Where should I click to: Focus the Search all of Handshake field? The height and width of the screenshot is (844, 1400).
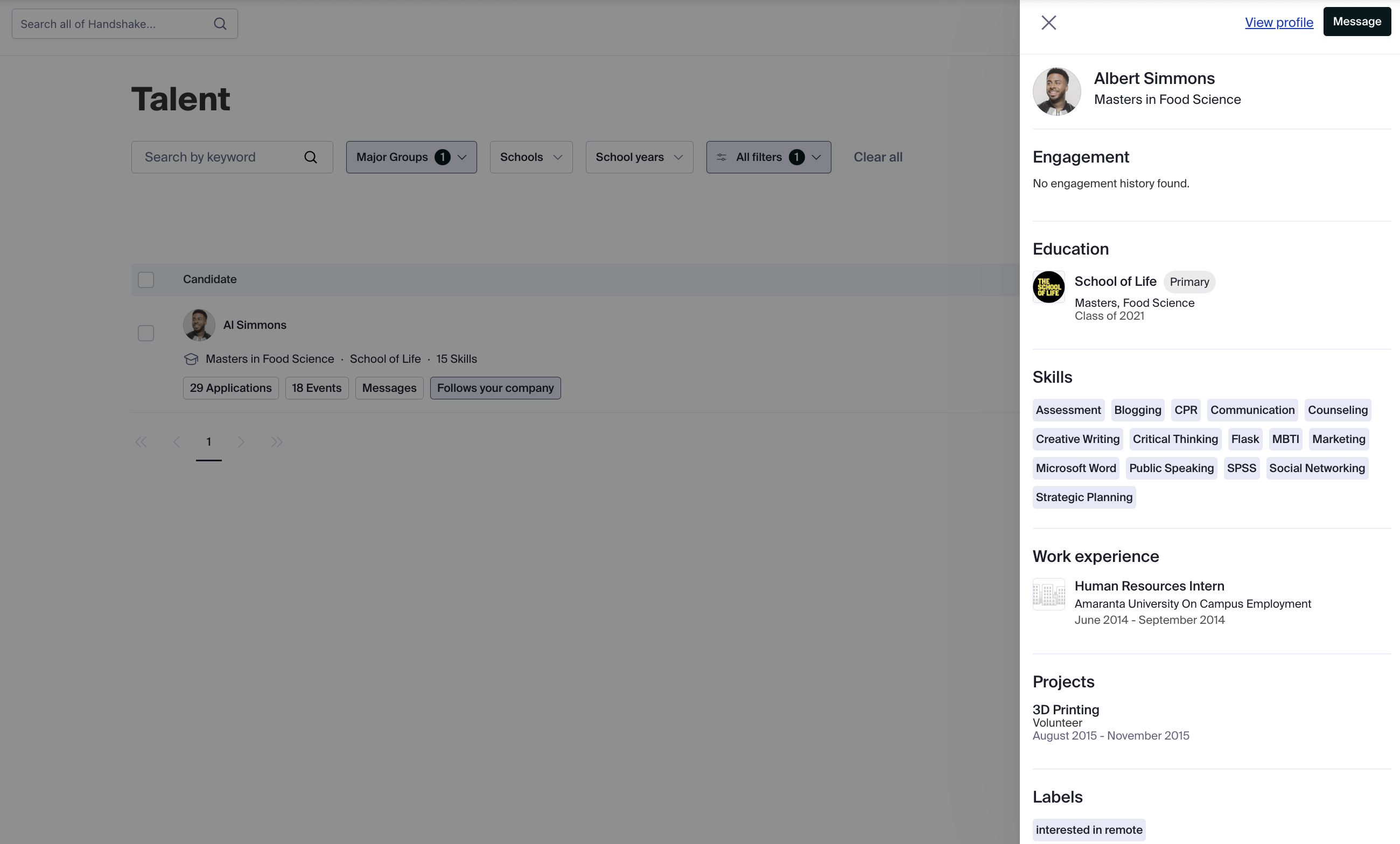124,24
